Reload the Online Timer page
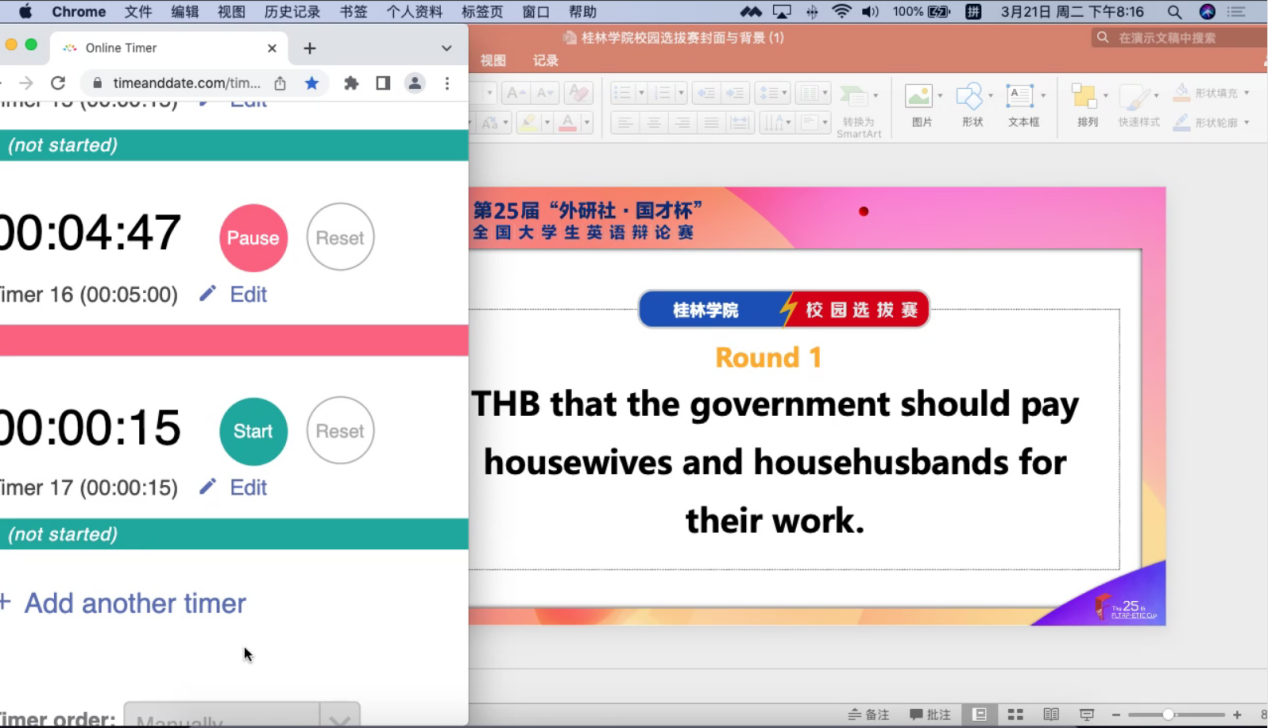The image size is (1268, 728). click(58, 83)
